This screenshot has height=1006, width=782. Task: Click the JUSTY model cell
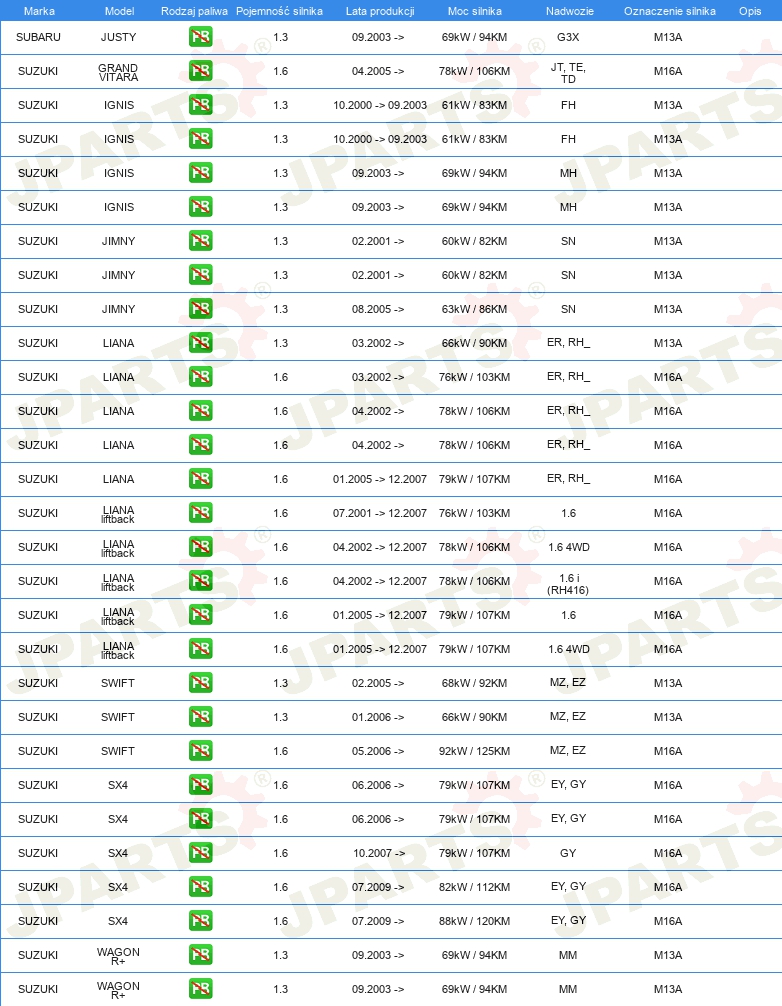click(x=119, y=37)
